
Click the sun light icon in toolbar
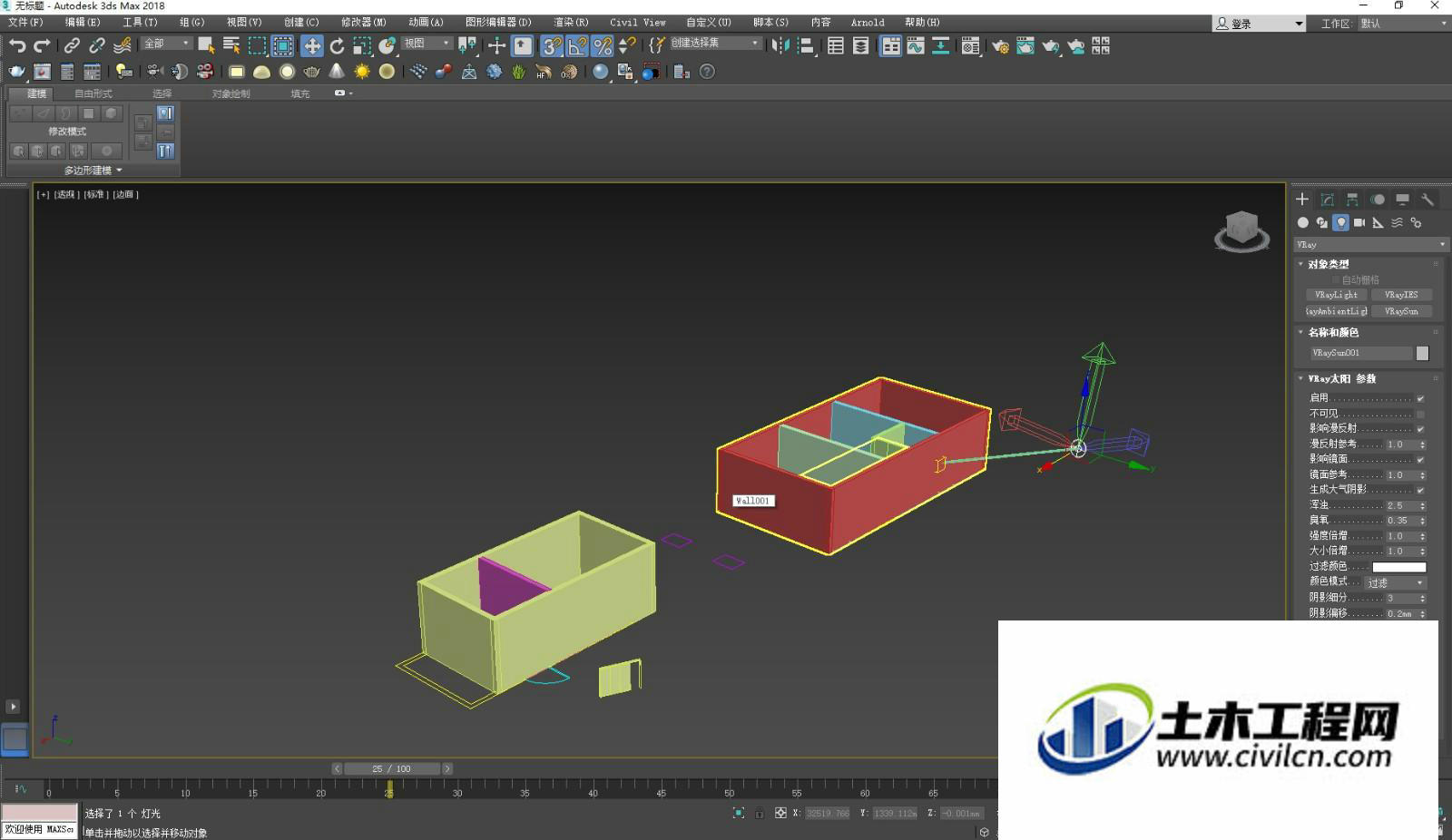coord(362,72)
